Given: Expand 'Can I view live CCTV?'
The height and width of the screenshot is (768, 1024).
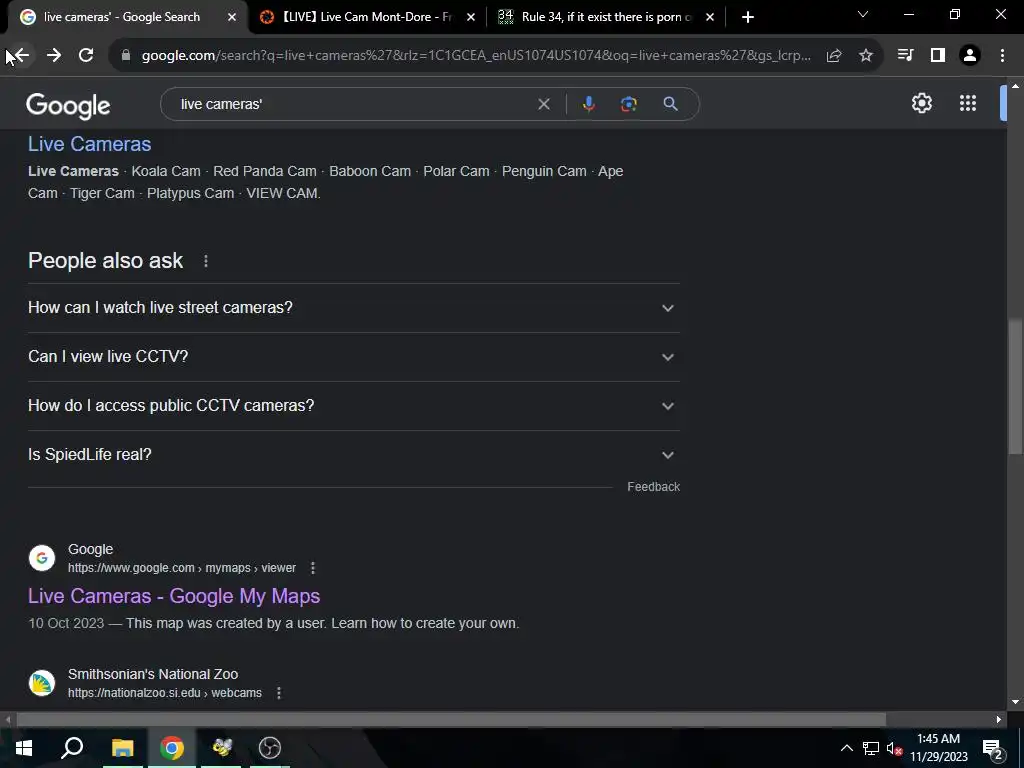Looking at the screenshot, I should click(x=353, y=357).
